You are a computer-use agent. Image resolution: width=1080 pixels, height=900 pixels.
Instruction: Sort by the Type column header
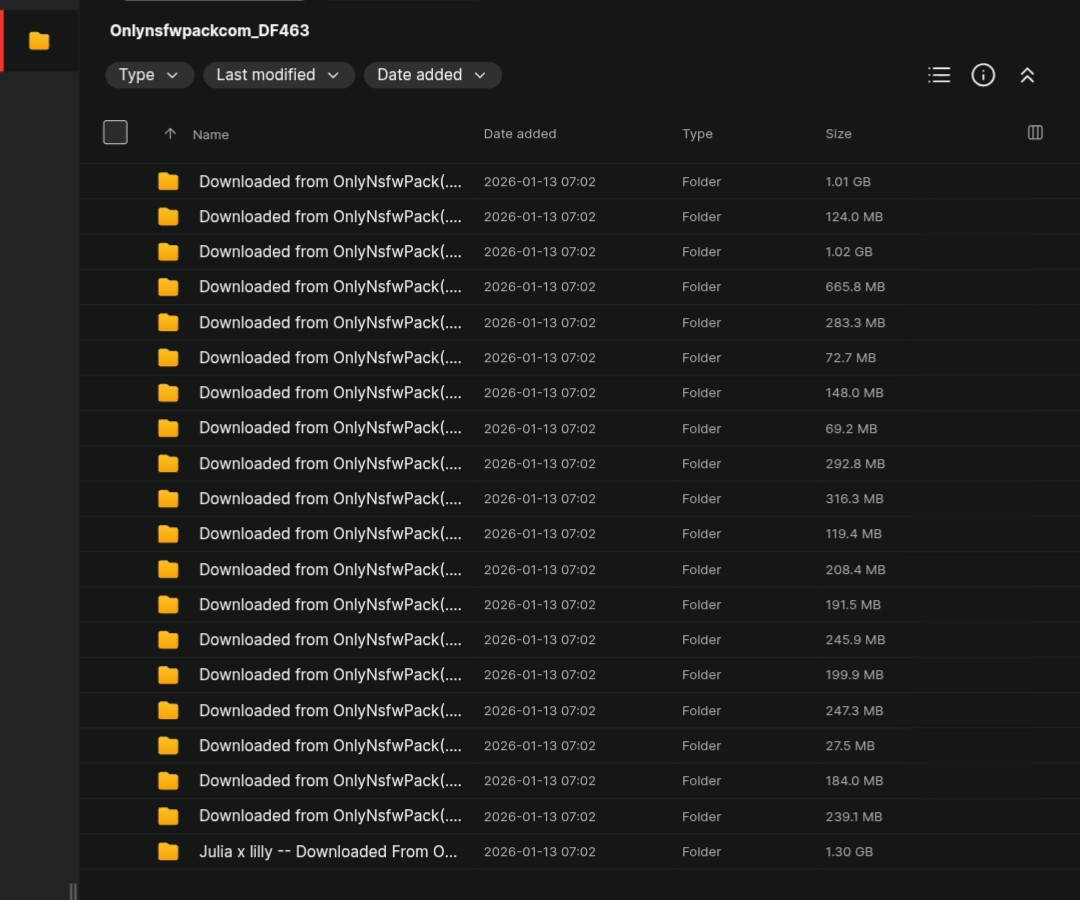[697, 134]
